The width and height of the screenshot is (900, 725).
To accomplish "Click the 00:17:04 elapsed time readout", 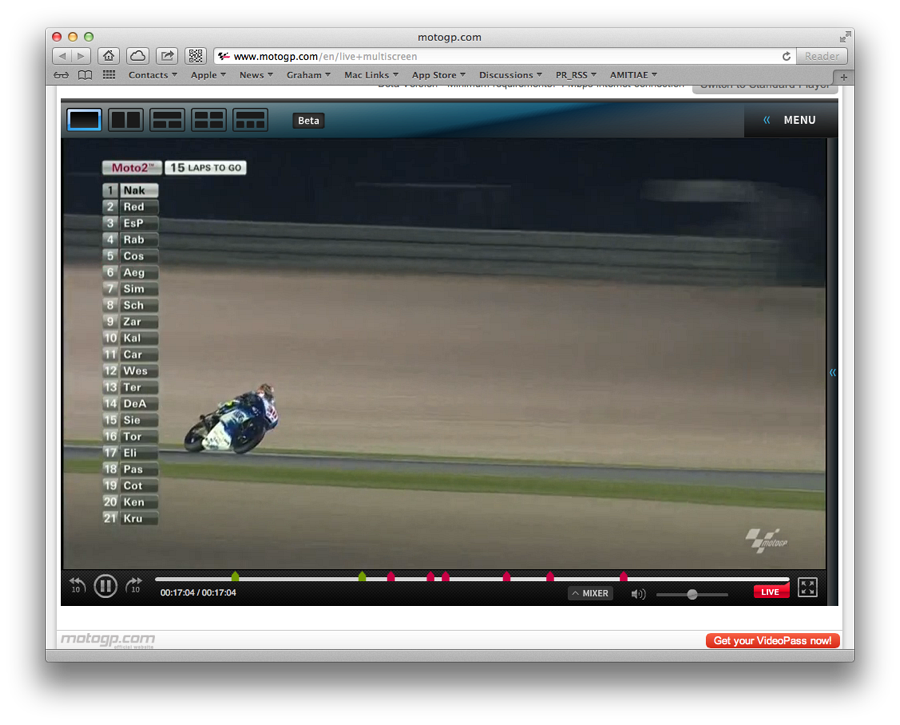I will tap(177, 593).
